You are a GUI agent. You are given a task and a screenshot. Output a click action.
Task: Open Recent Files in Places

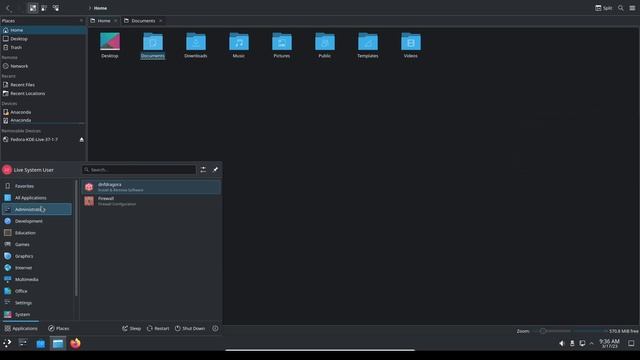[43, 85]
